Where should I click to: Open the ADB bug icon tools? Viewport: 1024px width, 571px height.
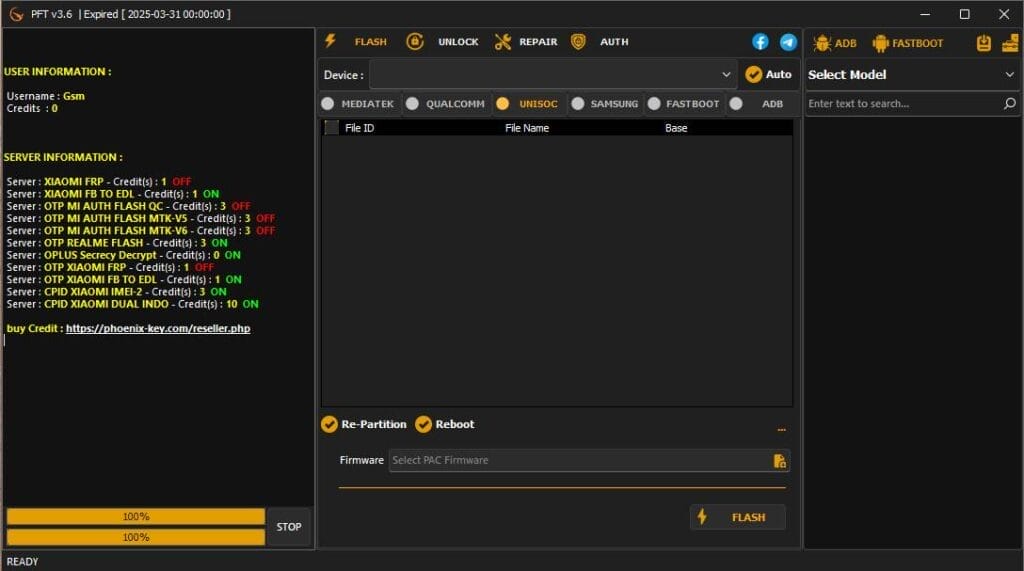tap(835, 43)
